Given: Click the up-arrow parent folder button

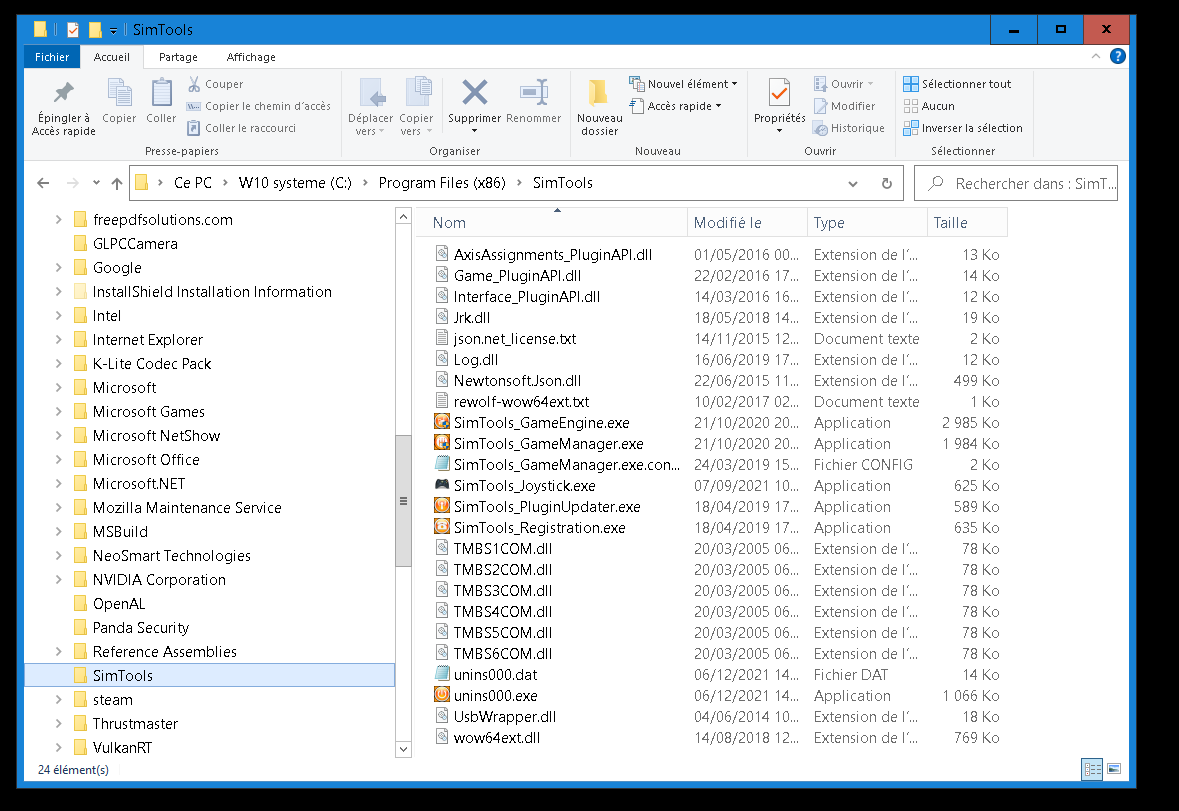Looking at the screenshot, I should pyautogui.click(x=117, y=184).
